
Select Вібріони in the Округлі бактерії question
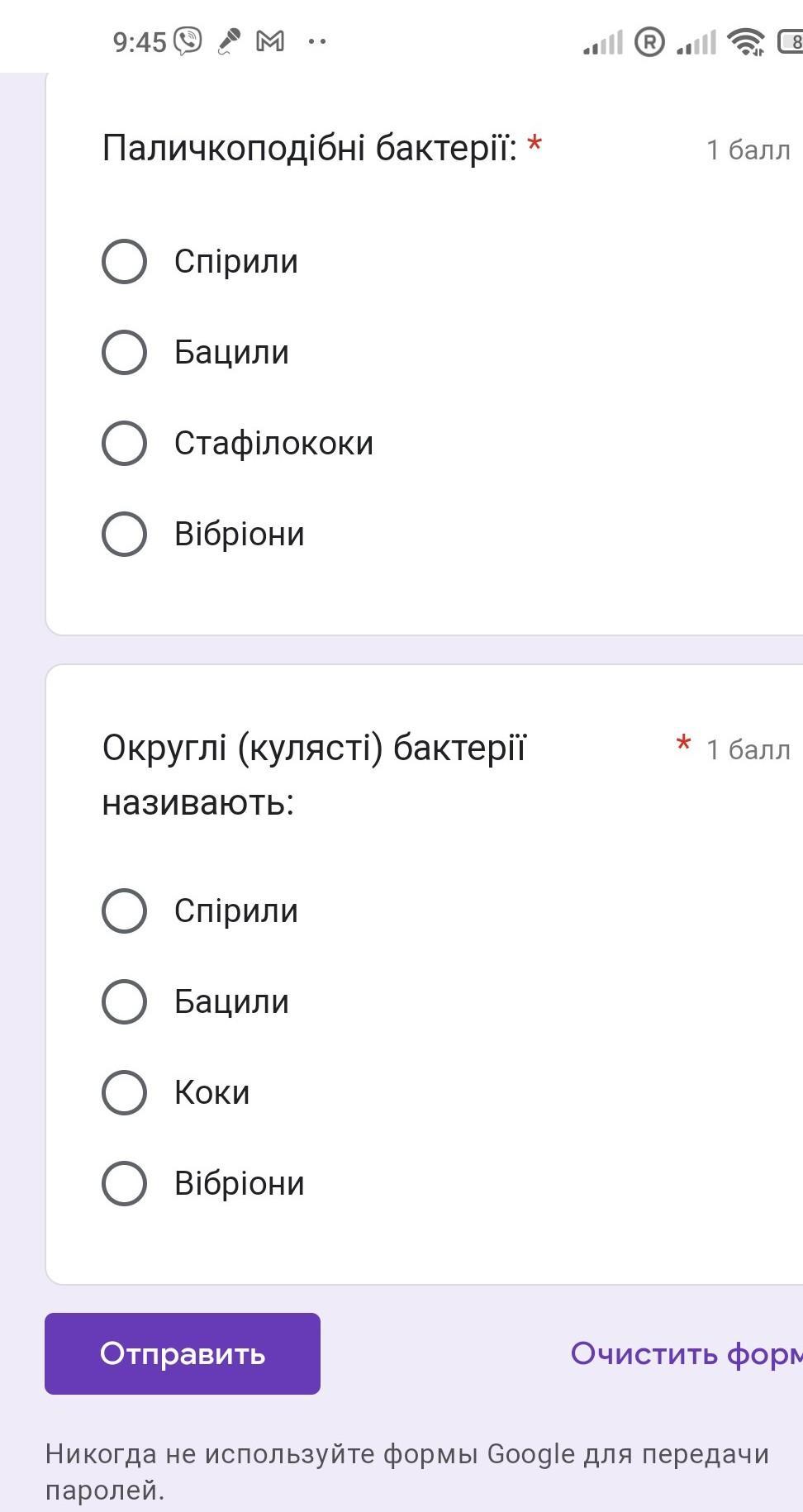[125, 1183]
